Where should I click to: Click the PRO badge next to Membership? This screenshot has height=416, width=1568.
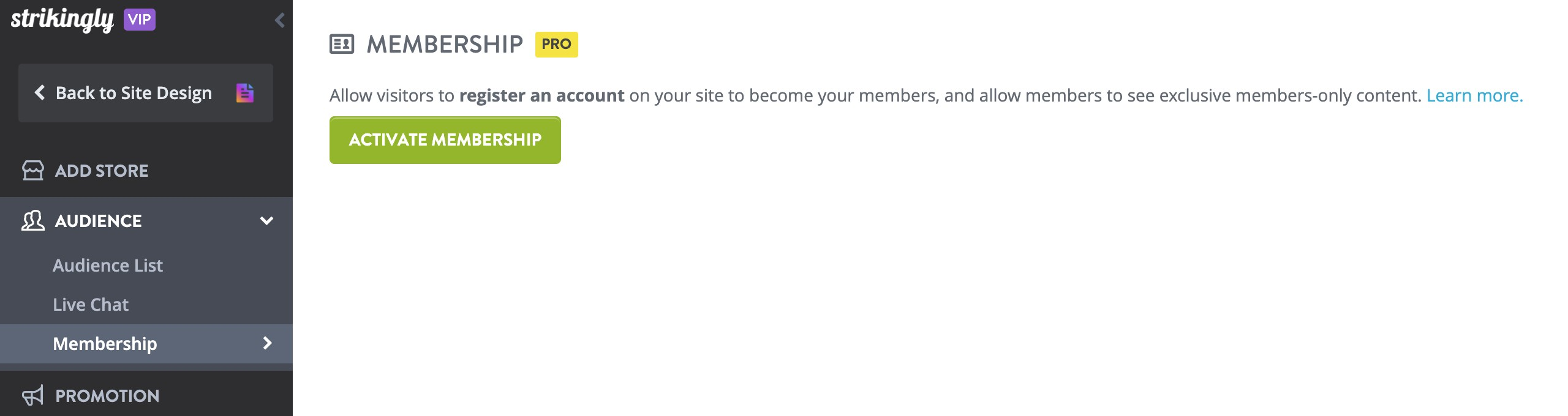click(557, 43)
